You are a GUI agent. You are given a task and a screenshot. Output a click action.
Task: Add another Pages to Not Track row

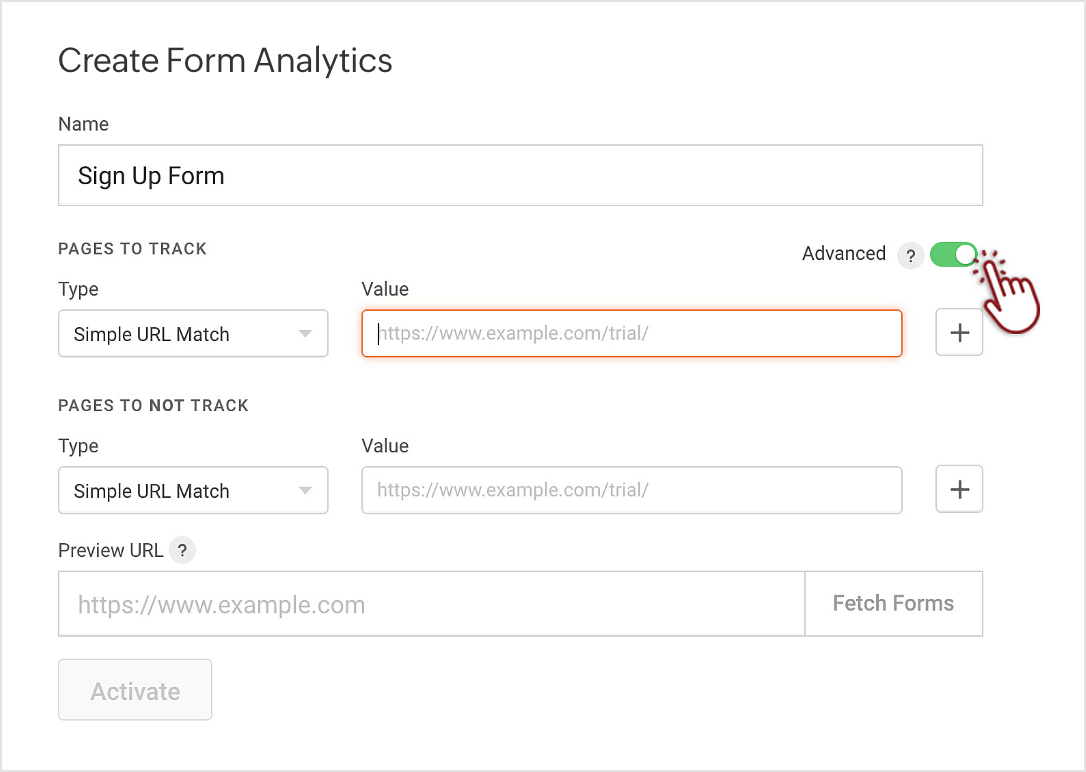point(959,490)
